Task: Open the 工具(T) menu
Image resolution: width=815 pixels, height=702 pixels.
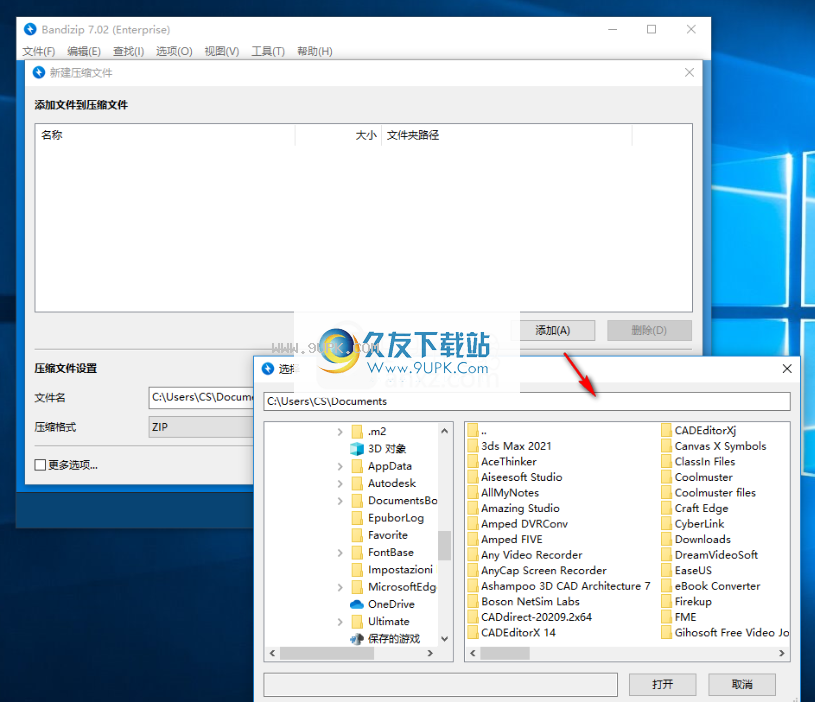Action: point(268,51)
